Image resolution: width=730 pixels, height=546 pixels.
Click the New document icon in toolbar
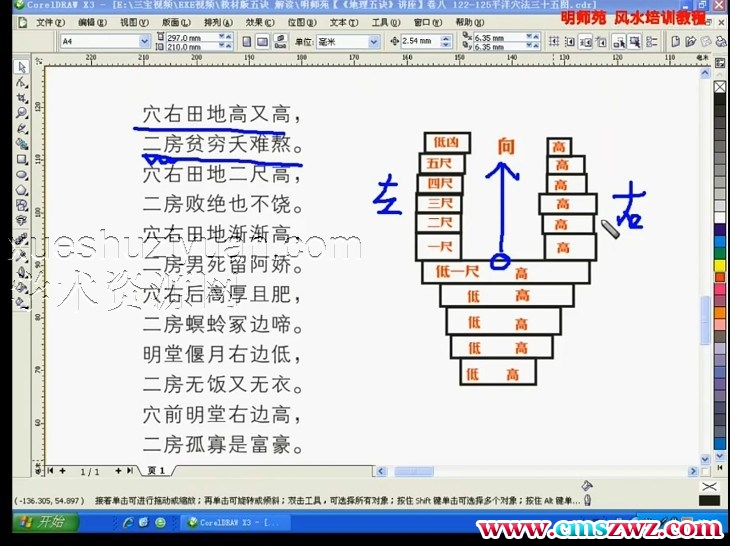tap(676, 41)
